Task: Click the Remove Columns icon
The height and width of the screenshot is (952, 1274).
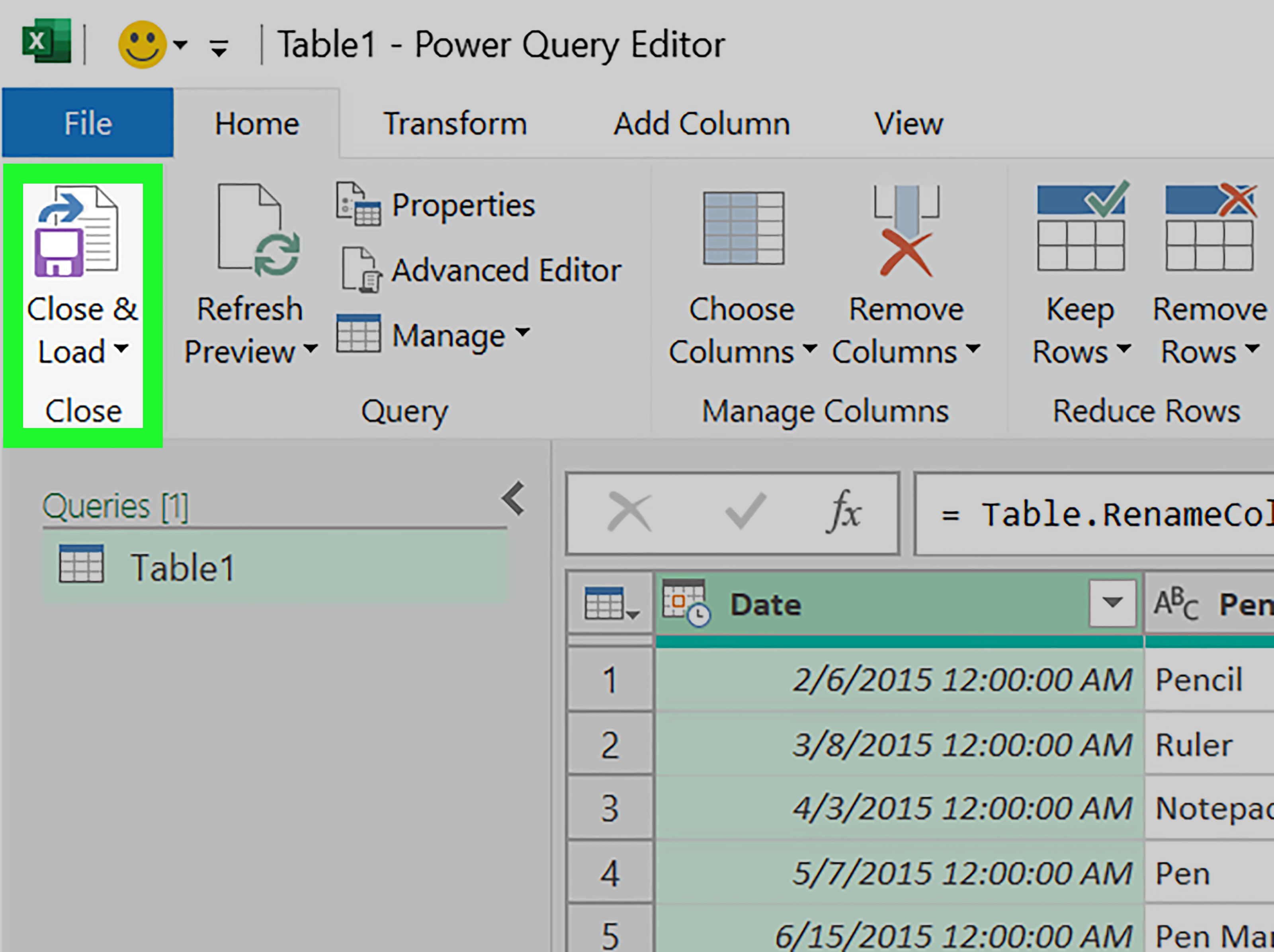Action: (x=906, y=231)
